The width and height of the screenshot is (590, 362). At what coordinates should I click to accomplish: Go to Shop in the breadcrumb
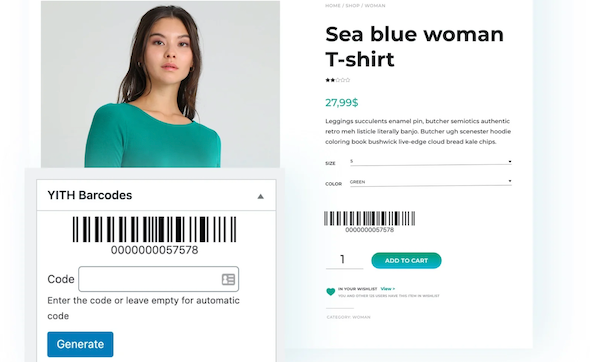pos(353,6)
